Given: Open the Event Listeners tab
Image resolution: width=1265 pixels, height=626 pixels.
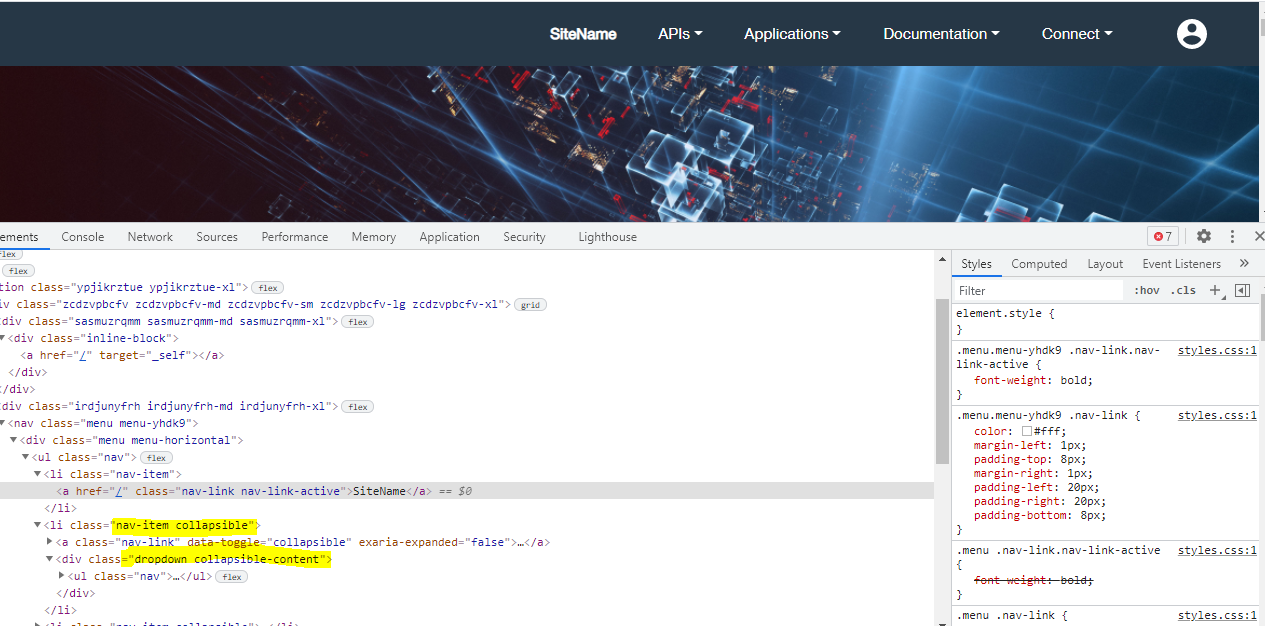Looking at the screenshot, I should pos(1181,264).
